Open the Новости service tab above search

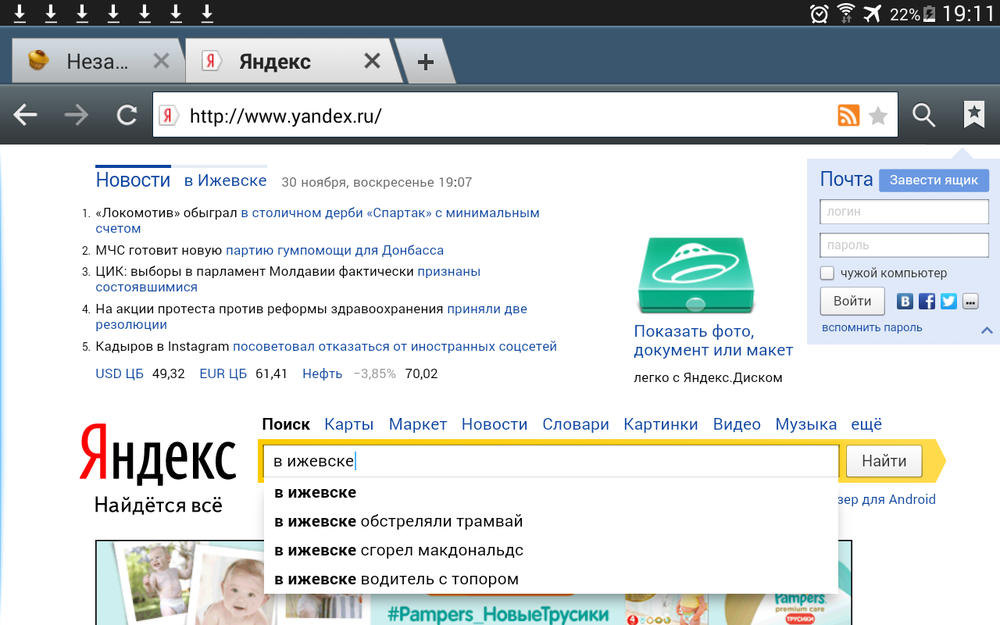(x=494, y=424)
